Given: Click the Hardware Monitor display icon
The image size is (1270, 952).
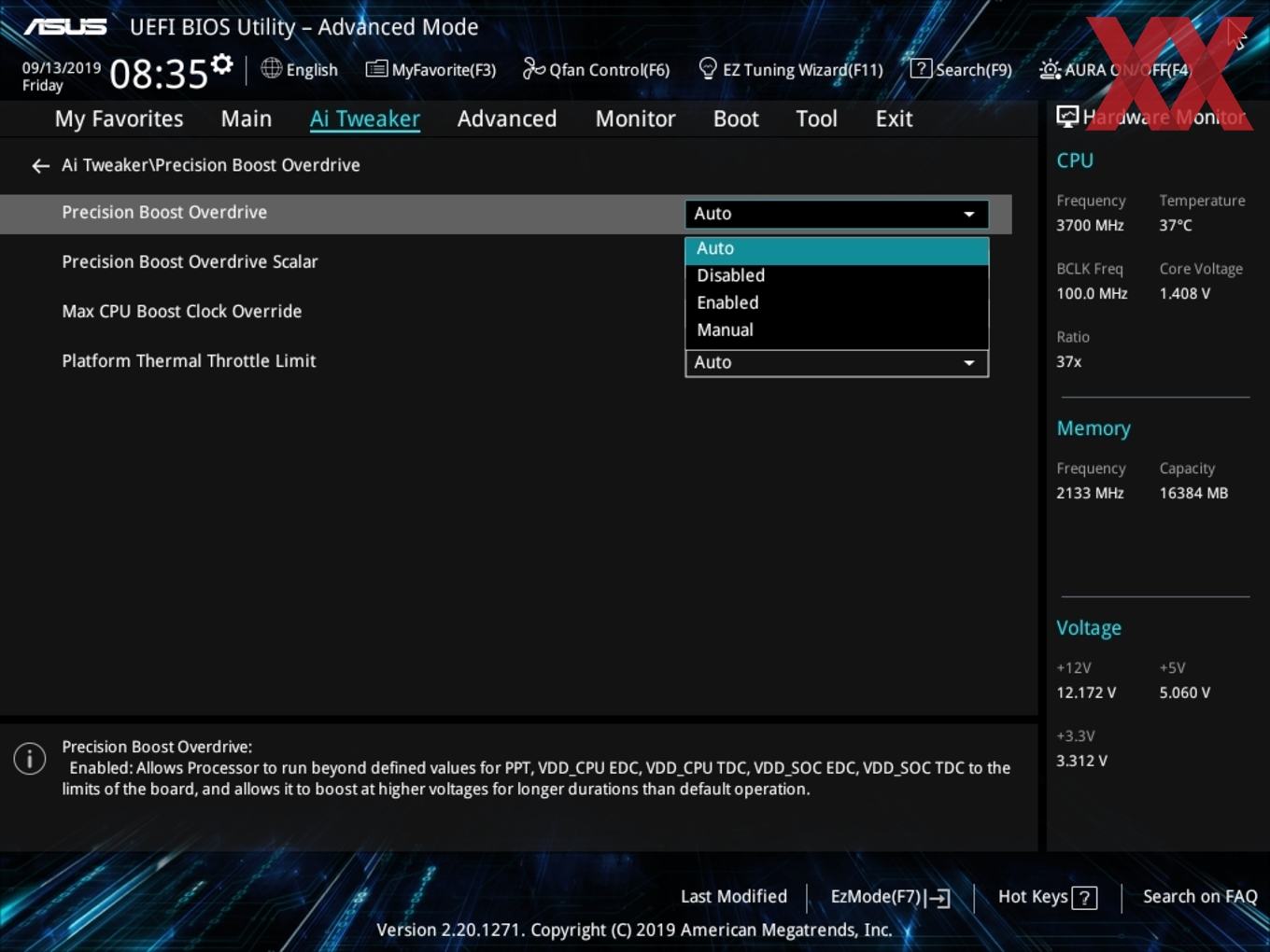Looking at the screenshot, I should pos(1067,117).
